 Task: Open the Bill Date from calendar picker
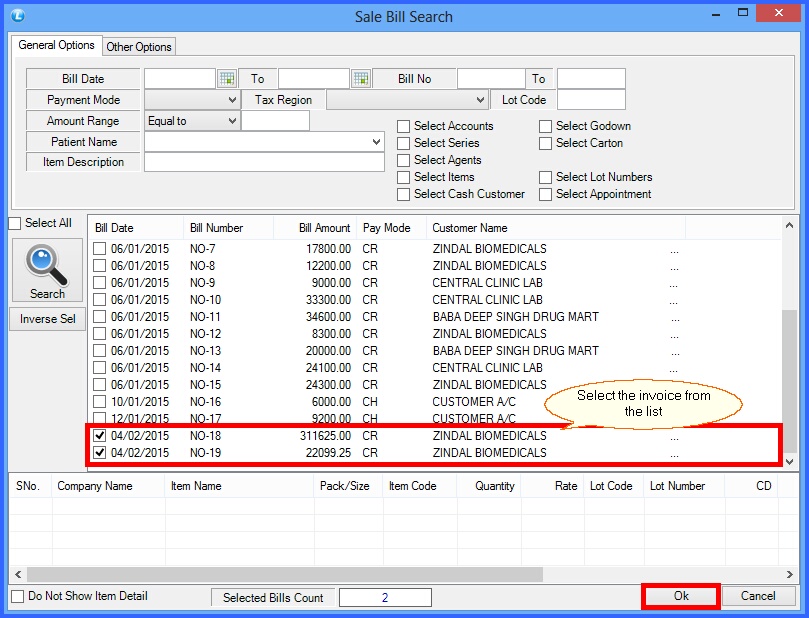[227, 79]
